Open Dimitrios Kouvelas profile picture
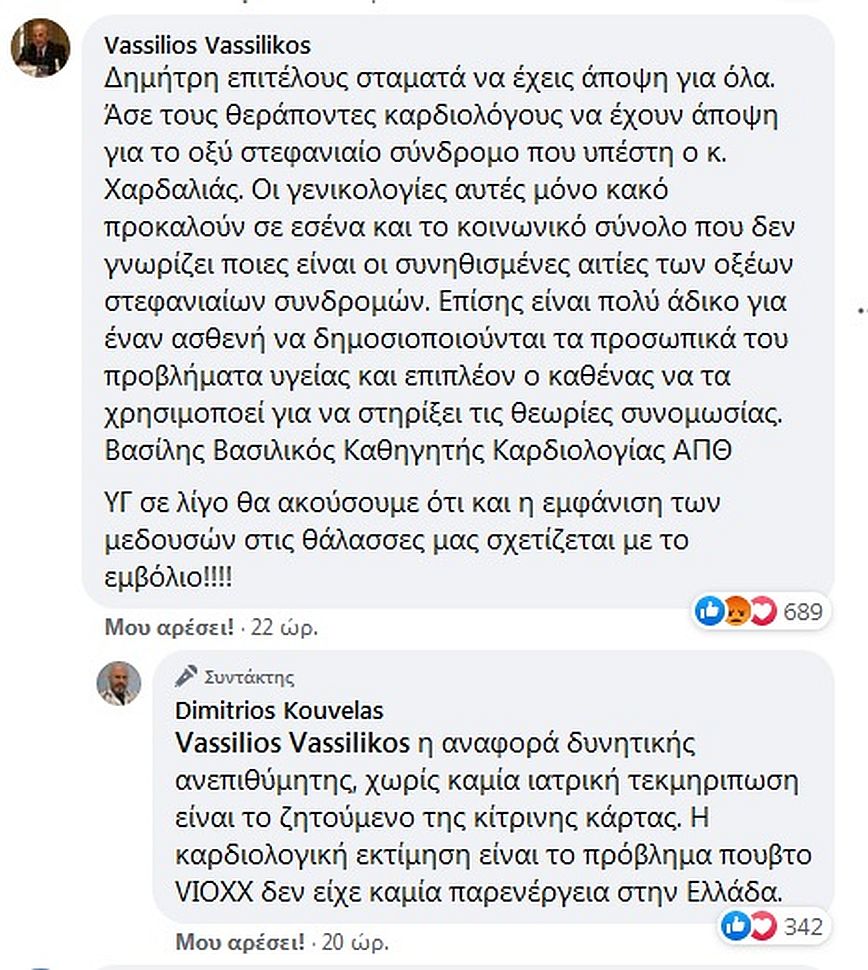 point(118,683)
